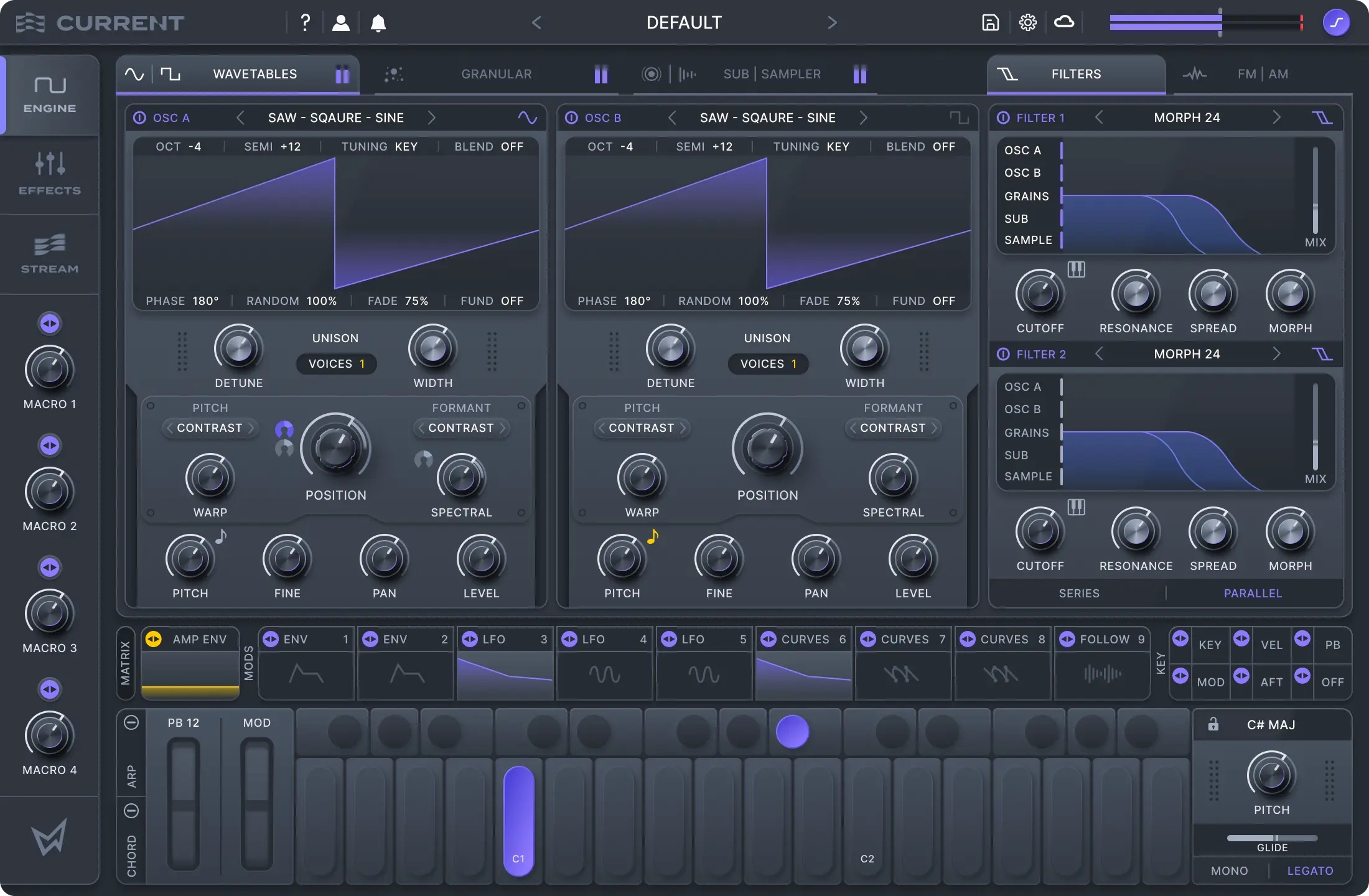
Task: Click OSC B yellow pitch note icon
Action: (x=653, y=536)
